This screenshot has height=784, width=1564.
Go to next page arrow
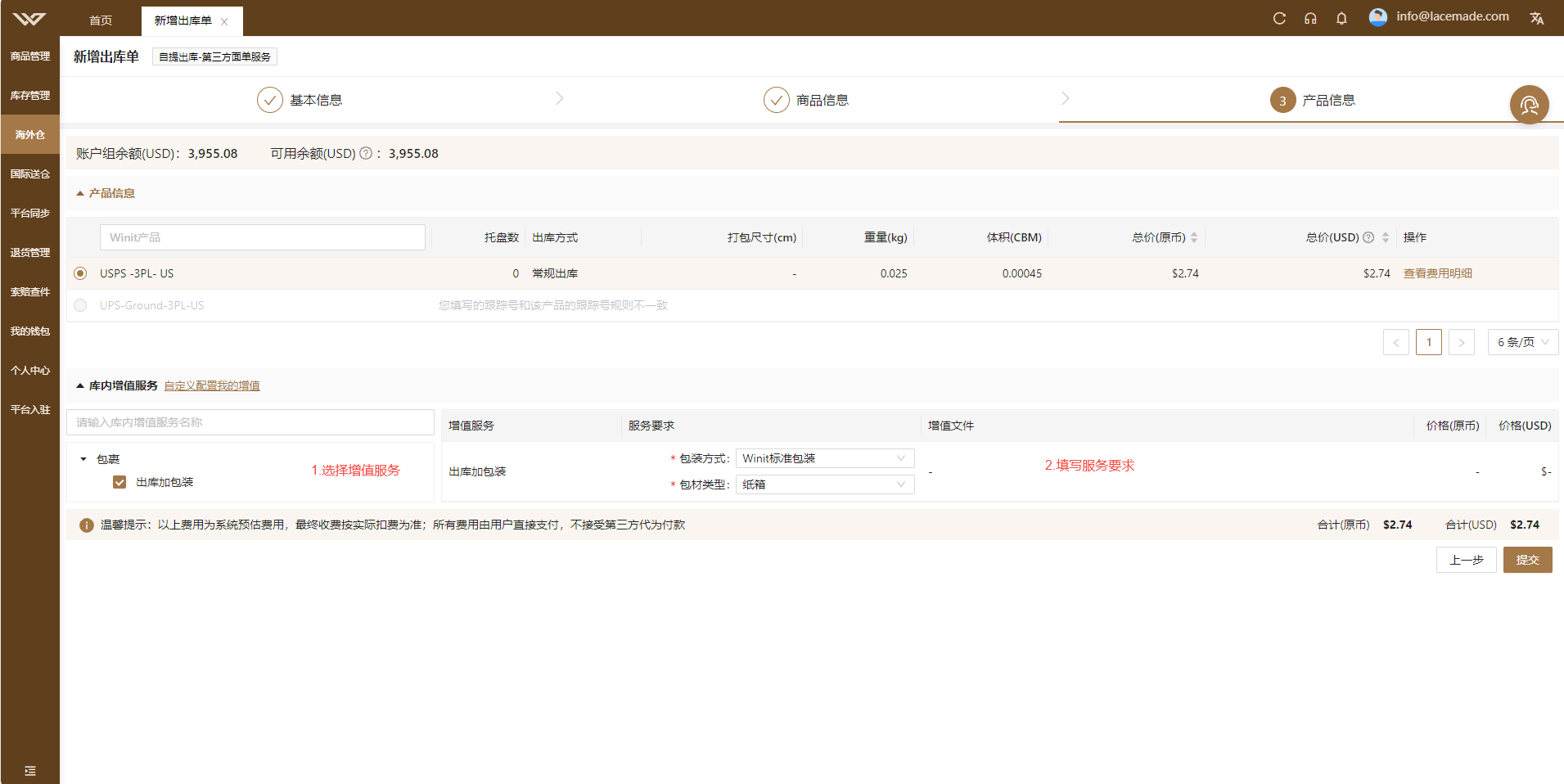1462,342
